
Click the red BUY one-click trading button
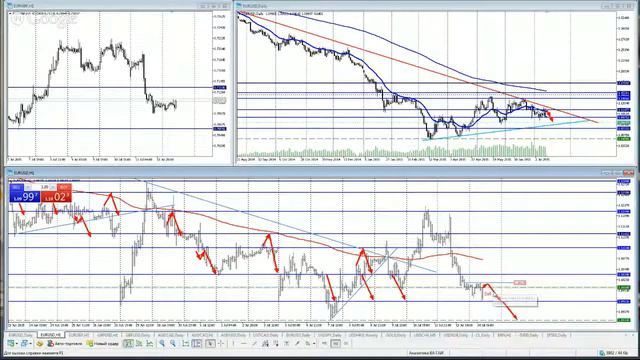[64, 187]
